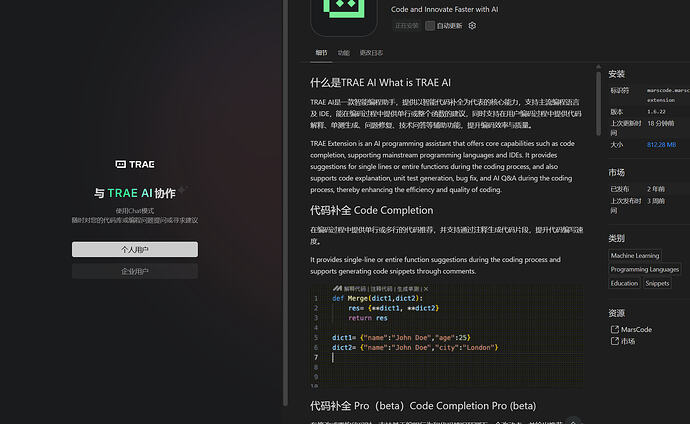Select the Snippets category tag

(x=657, y=283)
